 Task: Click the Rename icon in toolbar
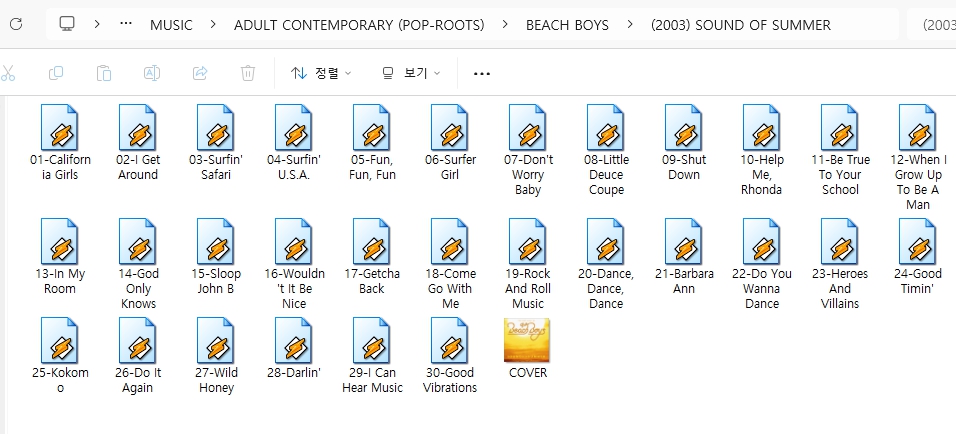tap(152, 73)
